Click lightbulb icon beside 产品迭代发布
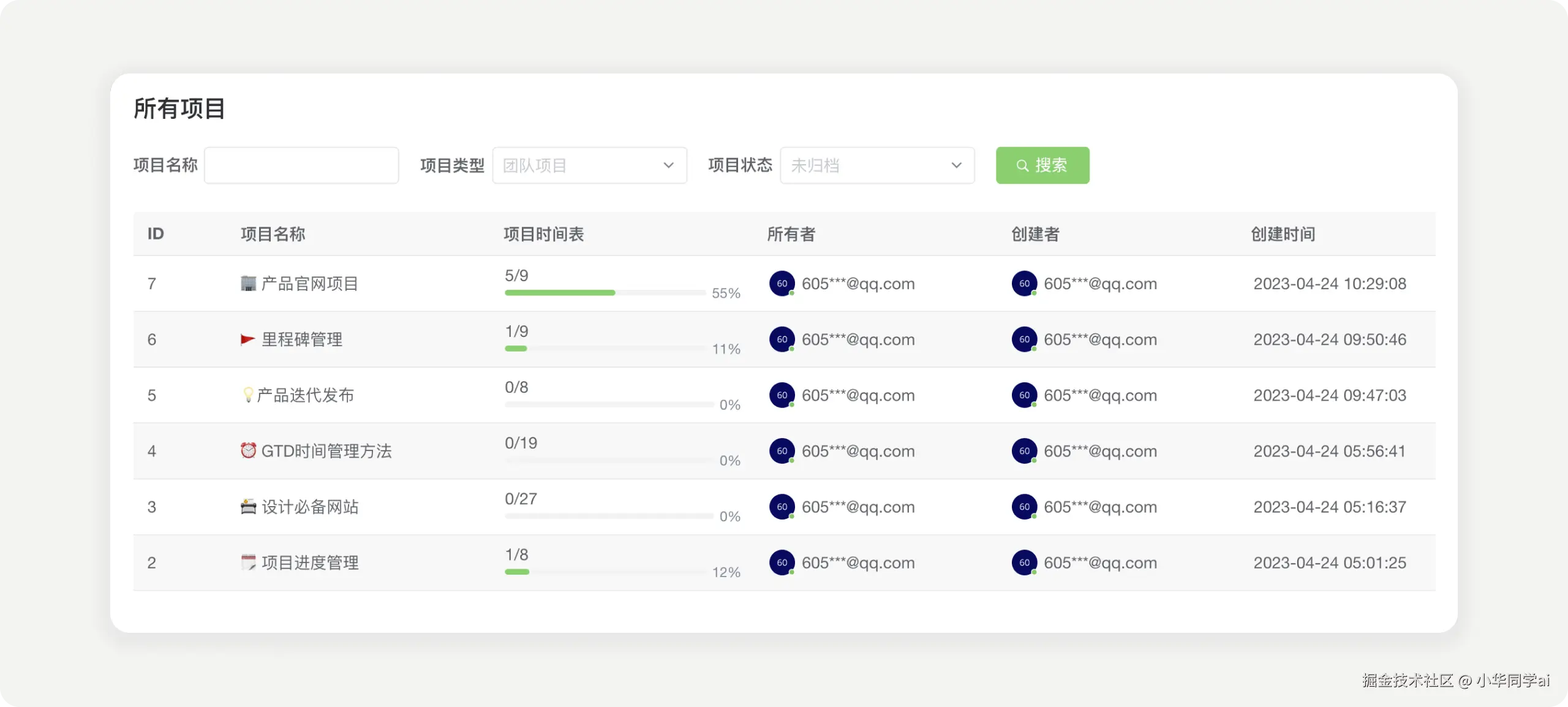The image size is (1568, 707). point(248,395)
